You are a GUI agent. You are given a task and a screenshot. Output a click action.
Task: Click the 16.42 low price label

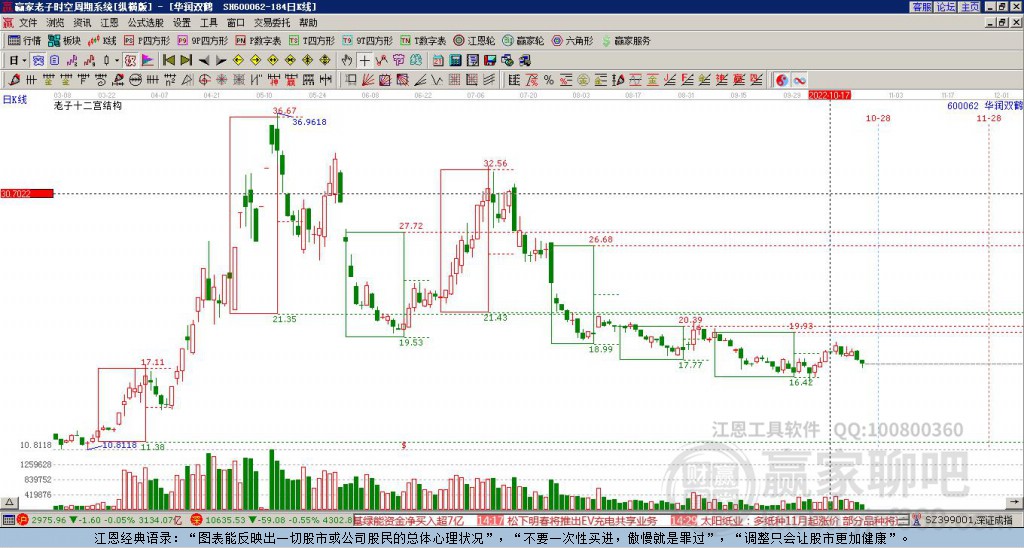point(801,383)
